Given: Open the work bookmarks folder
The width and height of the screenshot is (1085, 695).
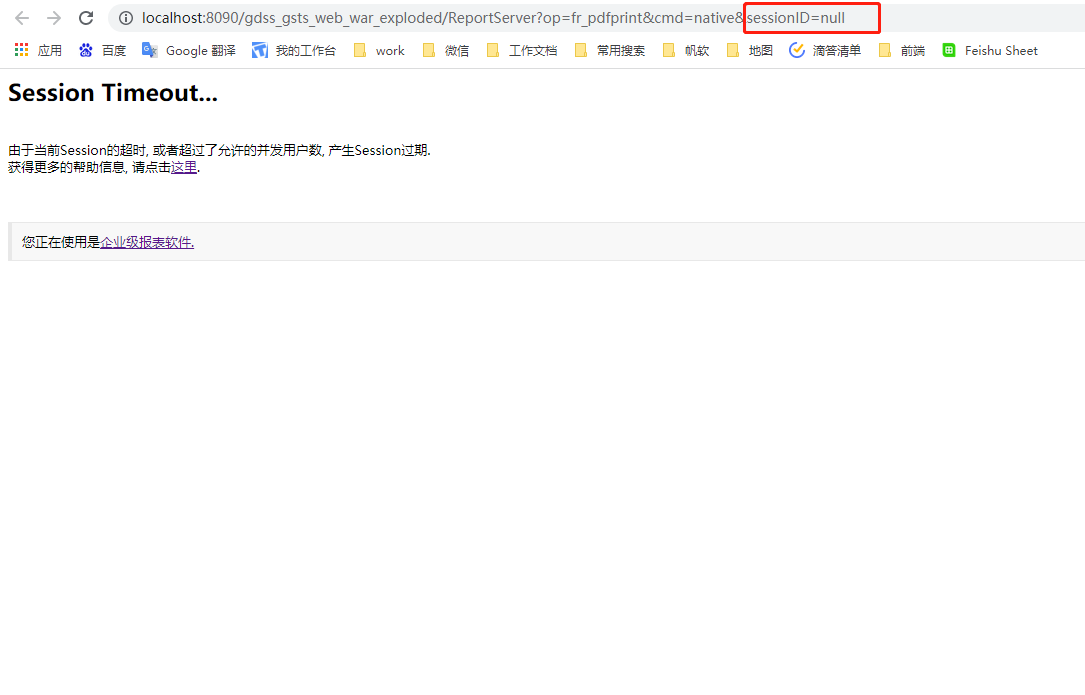Looking at the screenshot, I should [379, 51].
